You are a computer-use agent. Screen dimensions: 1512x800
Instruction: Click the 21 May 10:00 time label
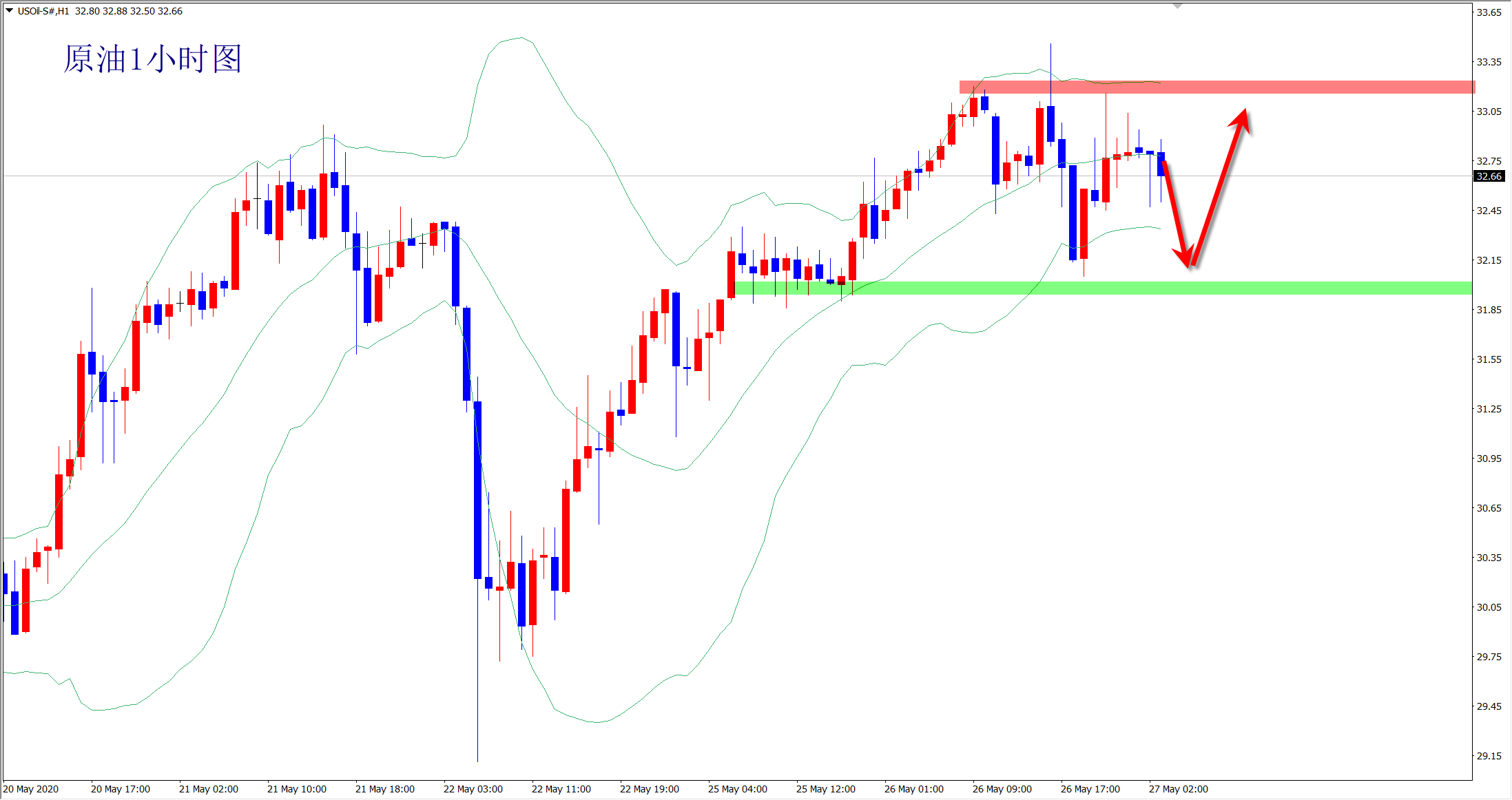pyautogui.click(x=296, y=789)
